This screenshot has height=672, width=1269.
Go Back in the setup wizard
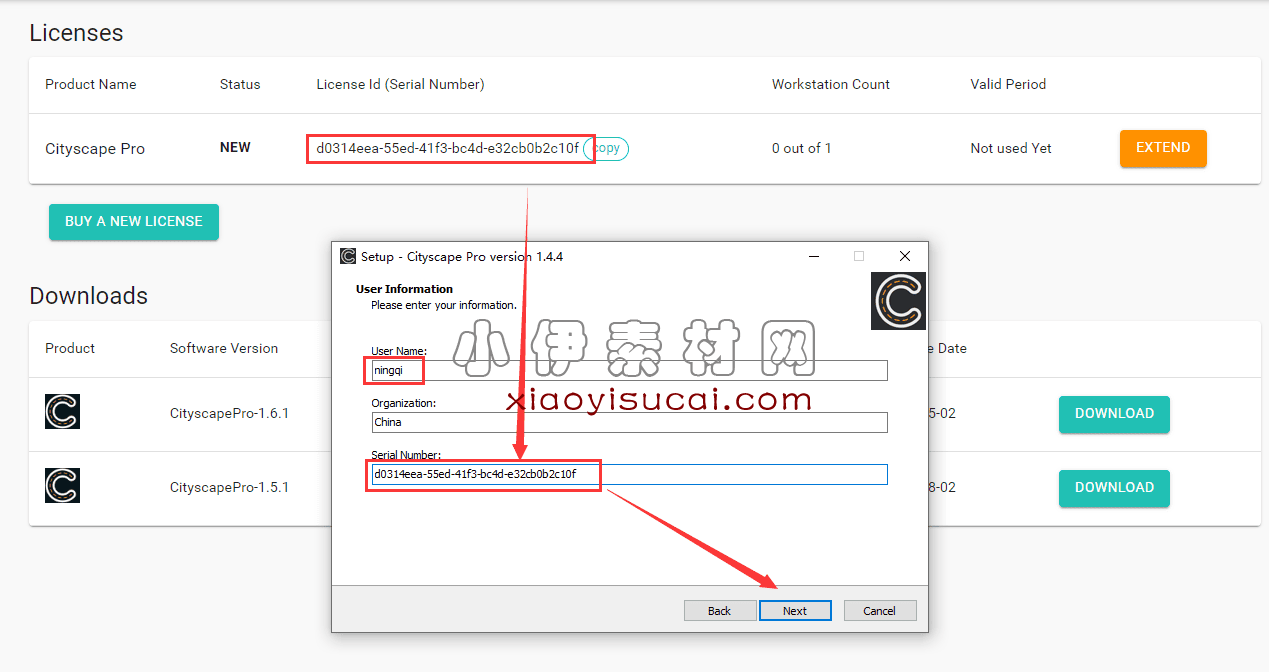(x=719, y=610)
